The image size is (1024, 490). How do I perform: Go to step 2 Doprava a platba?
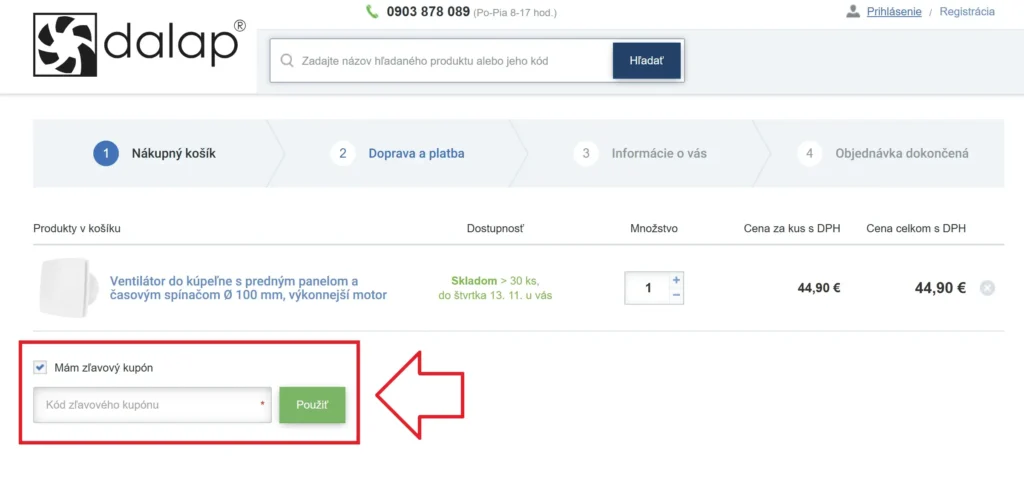[x=398, y=154]
